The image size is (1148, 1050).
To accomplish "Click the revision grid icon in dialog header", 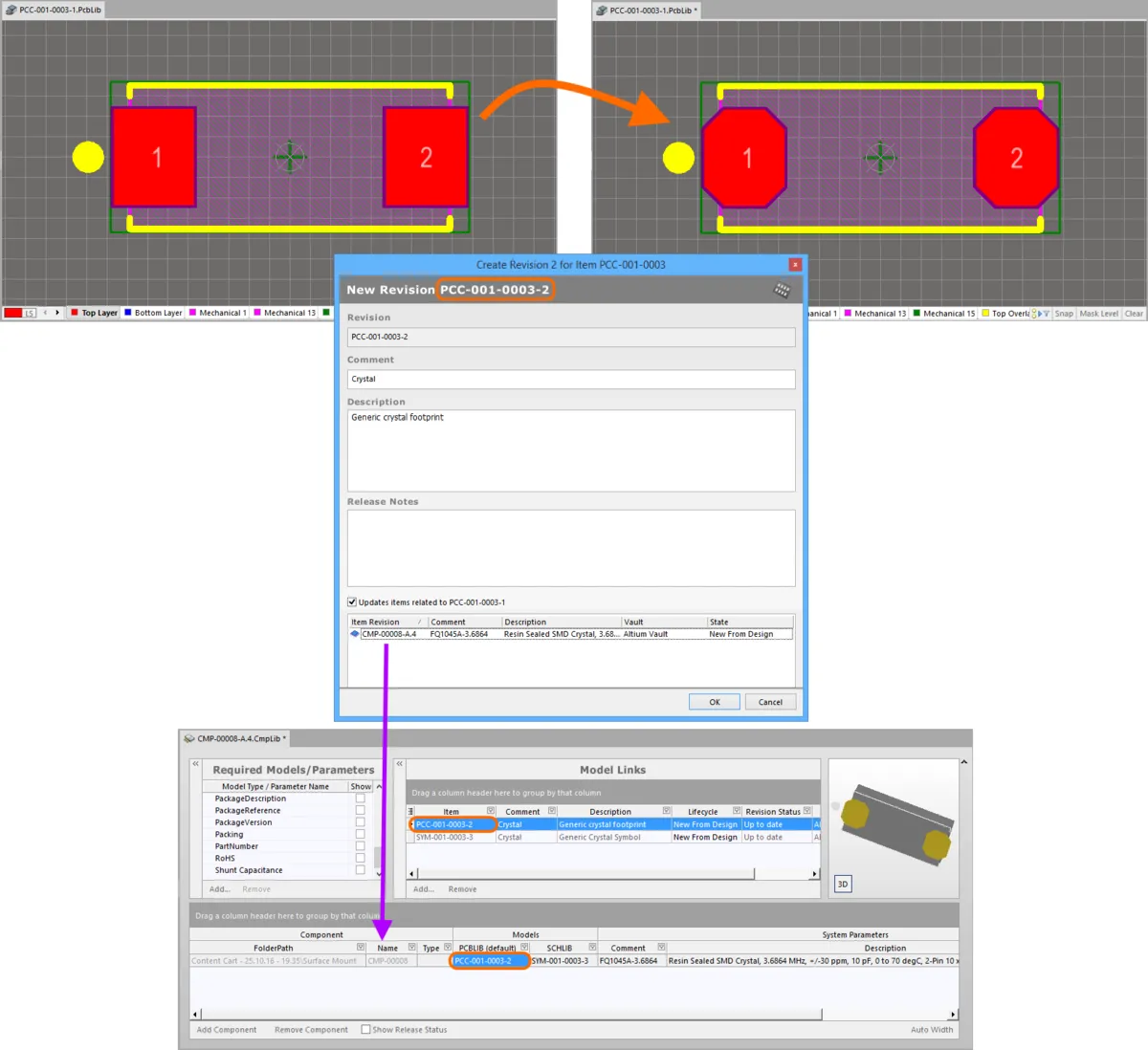I will pyautogui.click(x=782, y=290).
